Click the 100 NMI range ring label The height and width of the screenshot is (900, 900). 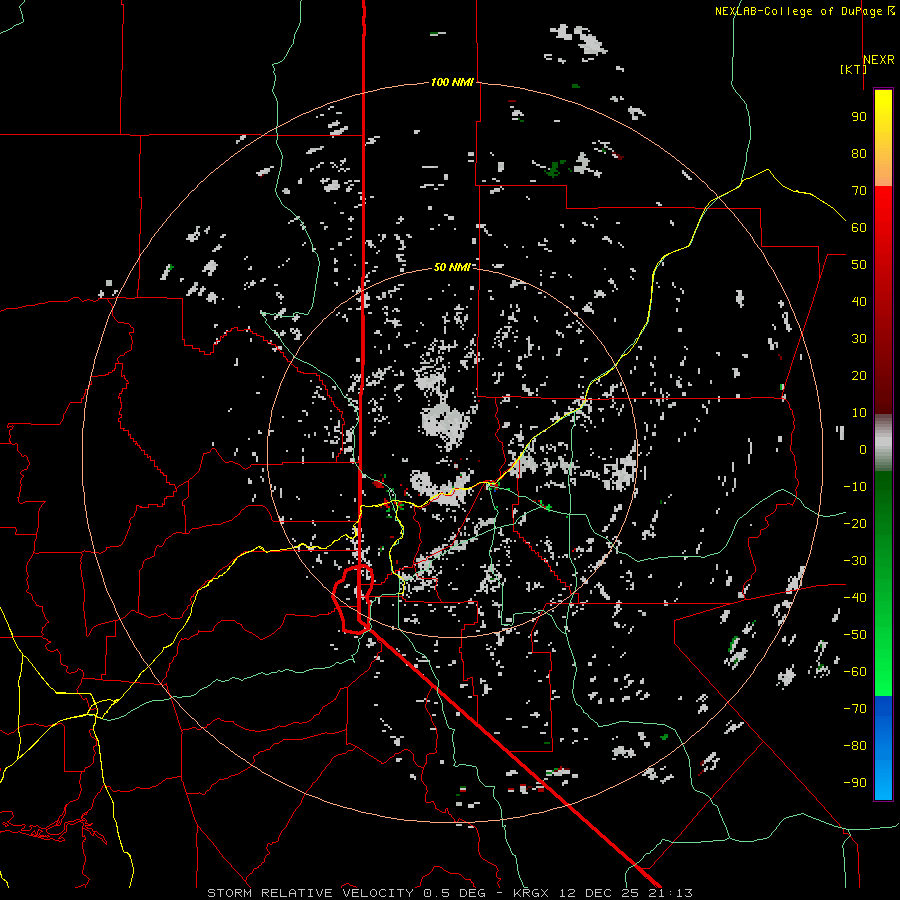452,82
